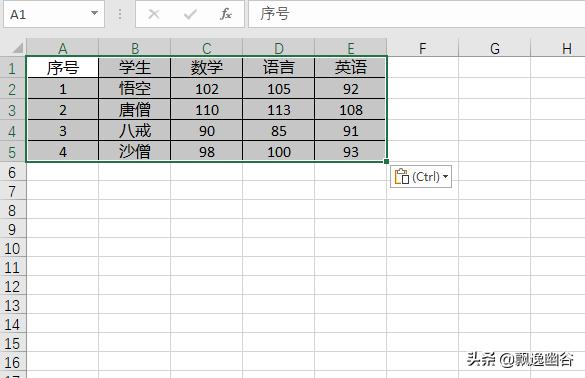Select row 5 header

coord(13,152)
